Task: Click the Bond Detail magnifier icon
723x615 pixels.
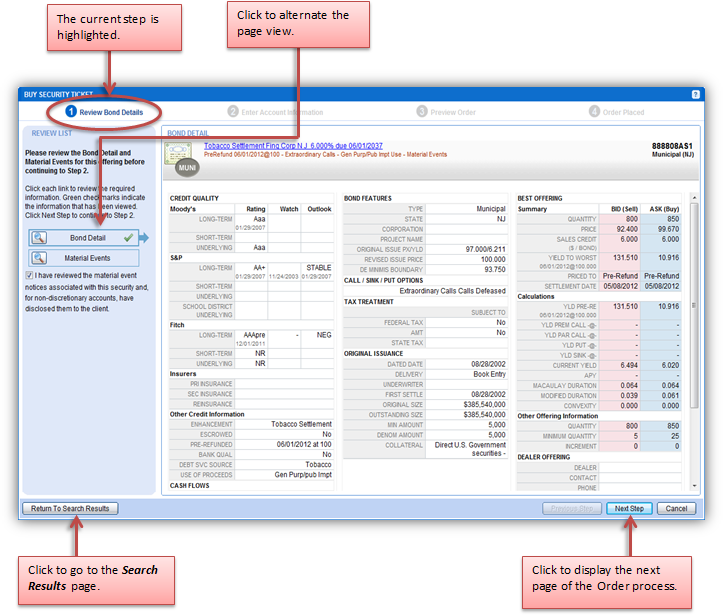Action: coord(41,238)
